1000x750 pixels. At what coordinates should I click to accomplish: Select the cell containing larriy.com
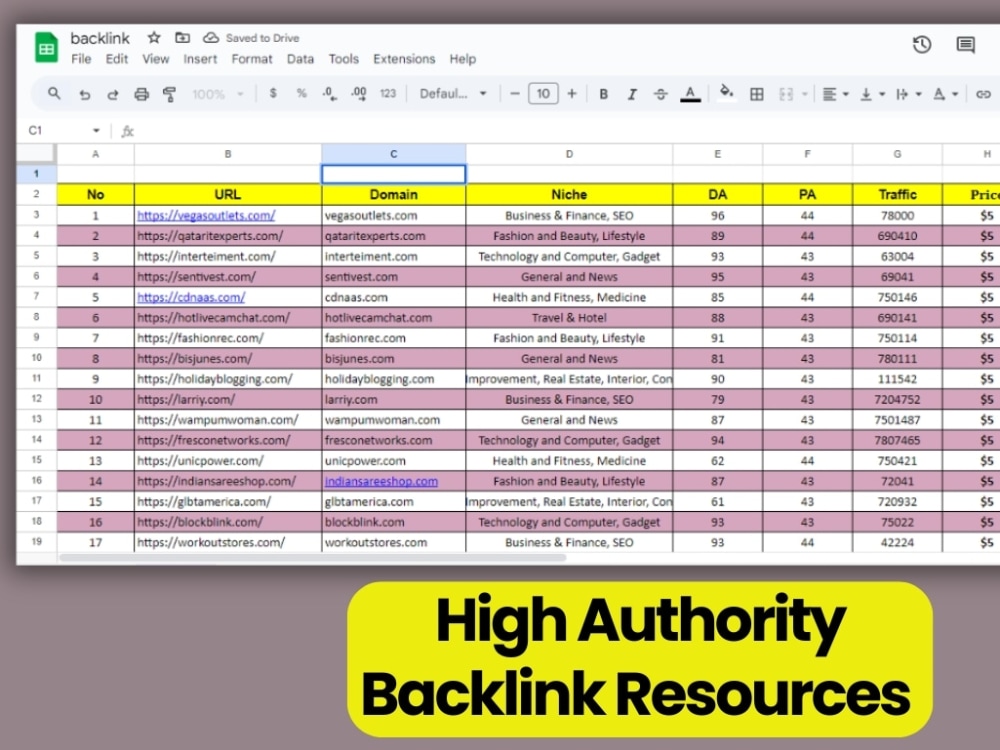pos(393,399)
